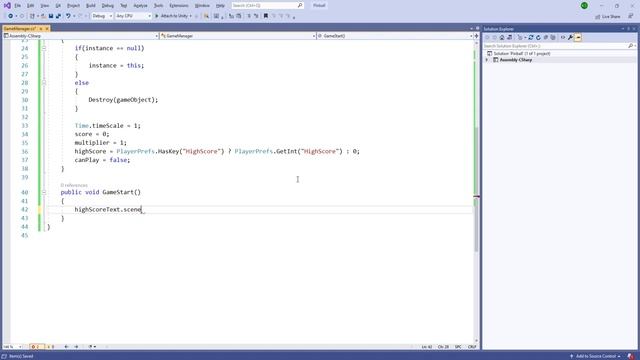Click Collapse All icon in Solution Explorer
The height and width of the screenshot is (360, 640).
[x=546, y=38]
